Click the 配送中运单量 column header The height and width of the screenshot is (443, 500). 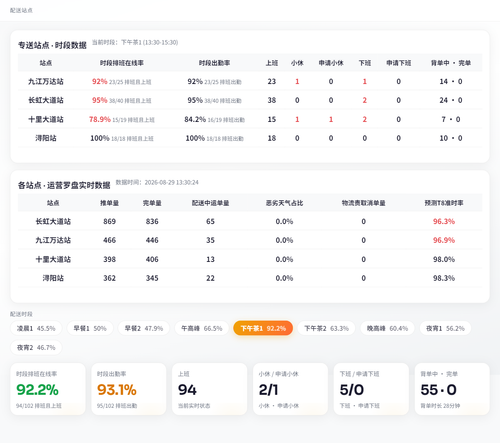pyautogui.click(x=210, y=203)
